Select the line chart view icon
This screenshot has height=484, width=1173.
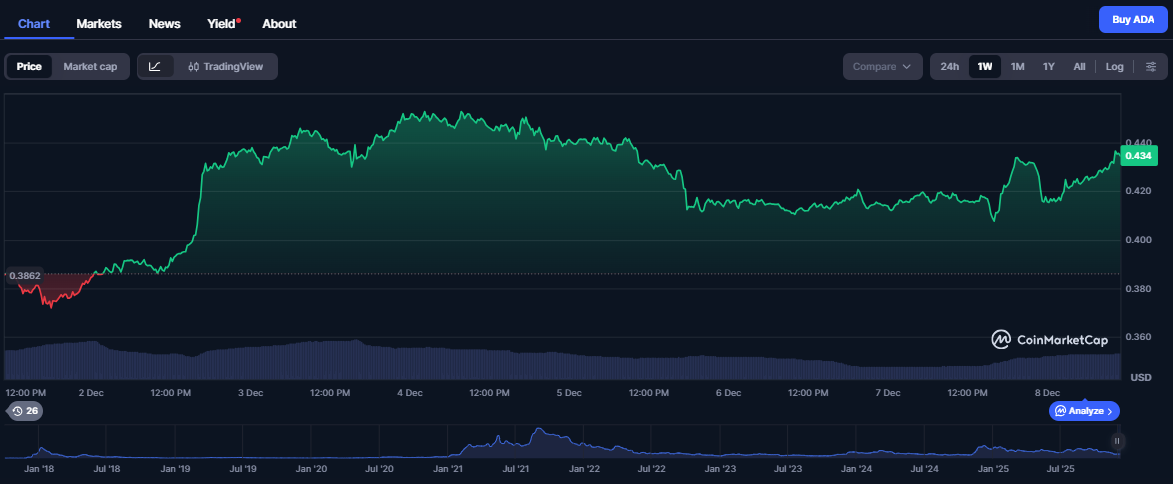[155, 67]
